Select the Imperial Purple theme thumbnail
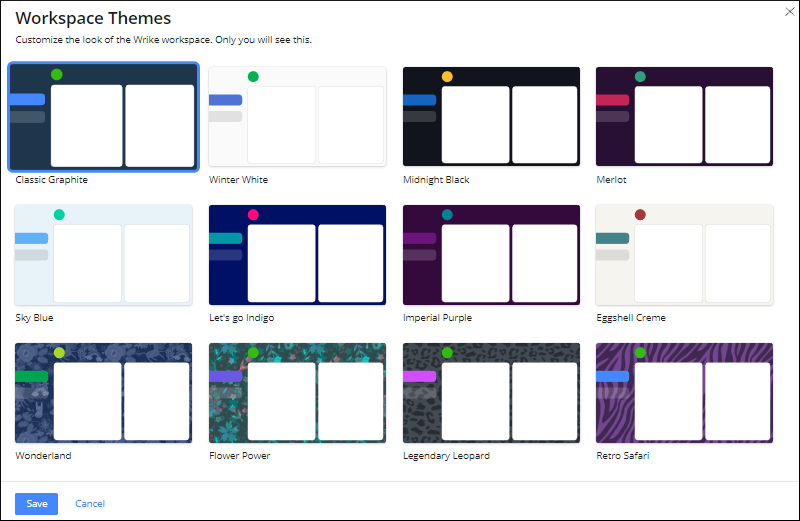Screen dimensions: 800x521 tap(491, 255)
